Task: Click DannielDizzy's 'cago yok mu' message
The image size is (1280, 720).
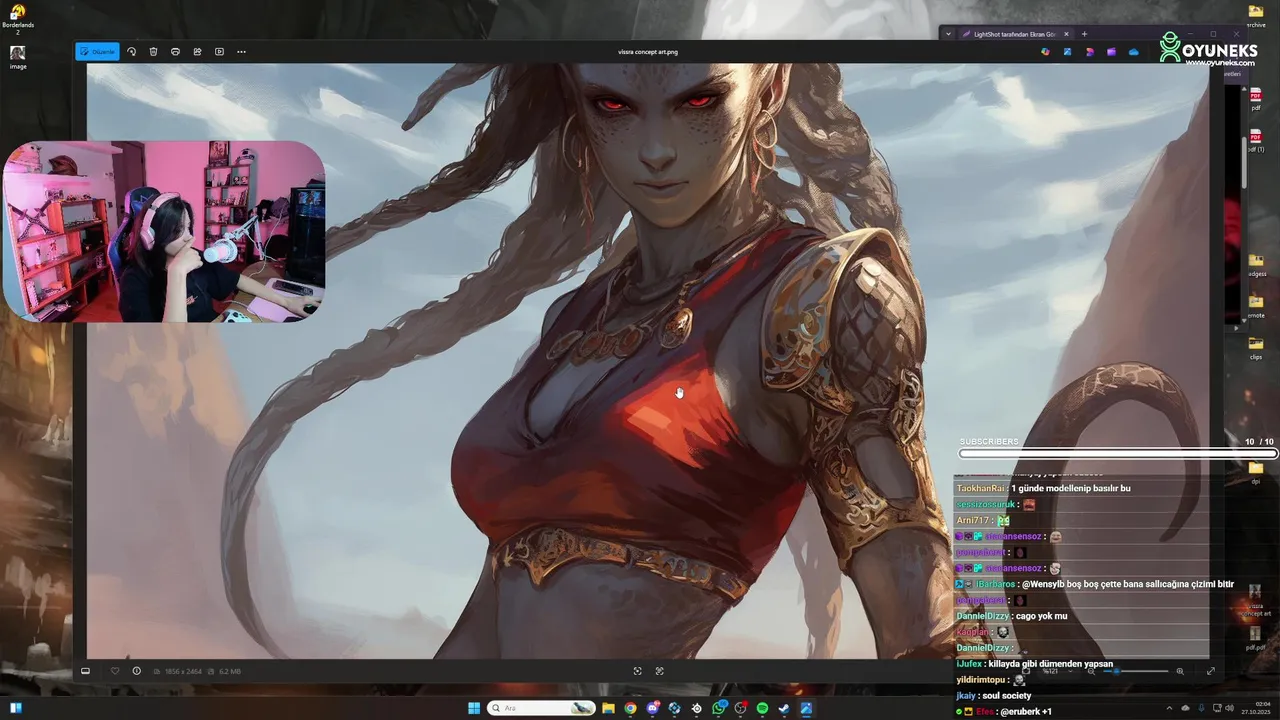Action: pyautogui.click(x=1012, y=616)
